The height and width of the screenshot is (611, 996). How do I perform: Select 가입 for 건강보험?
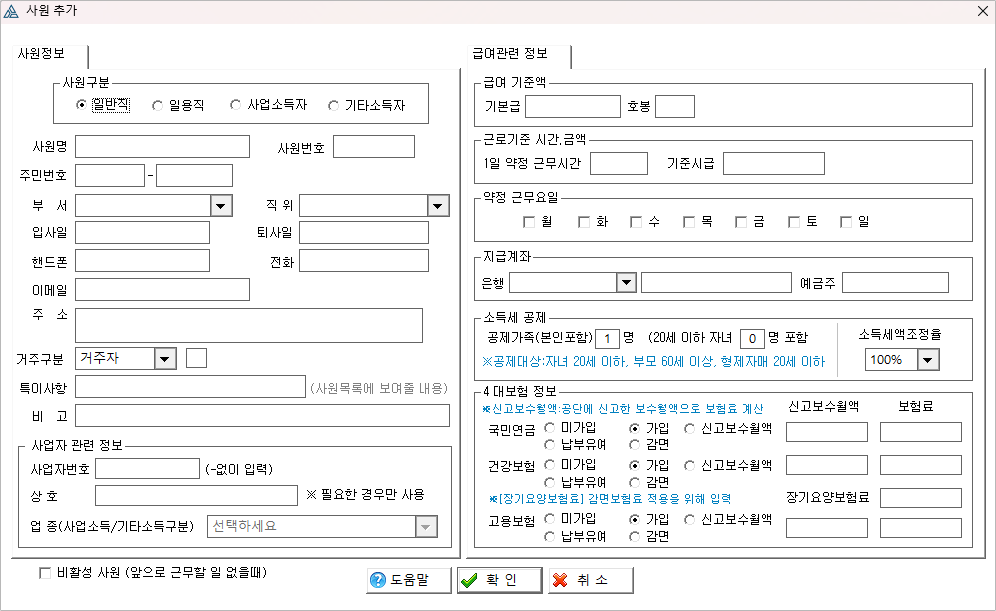[x=634, y=466]
